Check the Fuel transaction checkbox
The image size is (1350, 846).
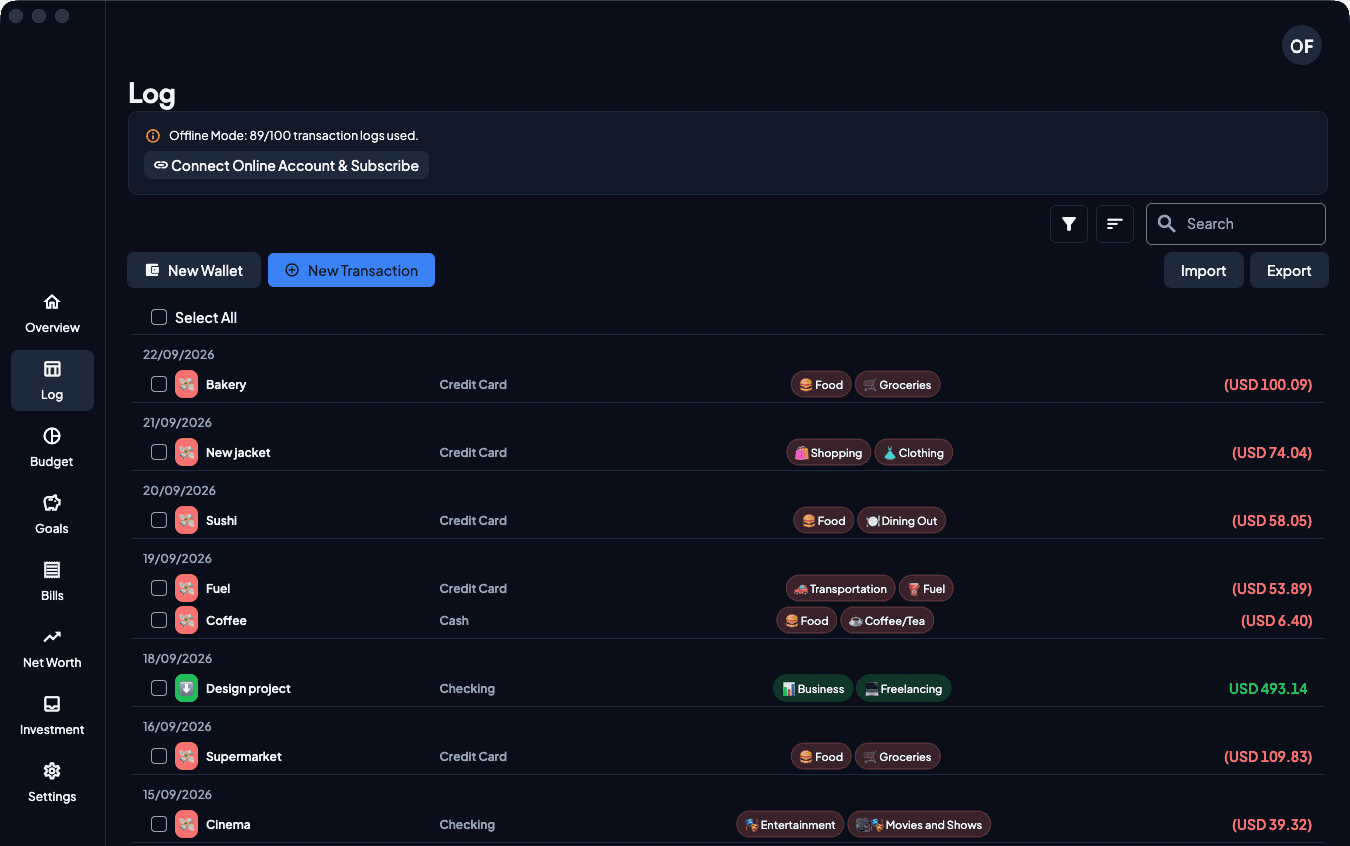(x=159, y=588)
